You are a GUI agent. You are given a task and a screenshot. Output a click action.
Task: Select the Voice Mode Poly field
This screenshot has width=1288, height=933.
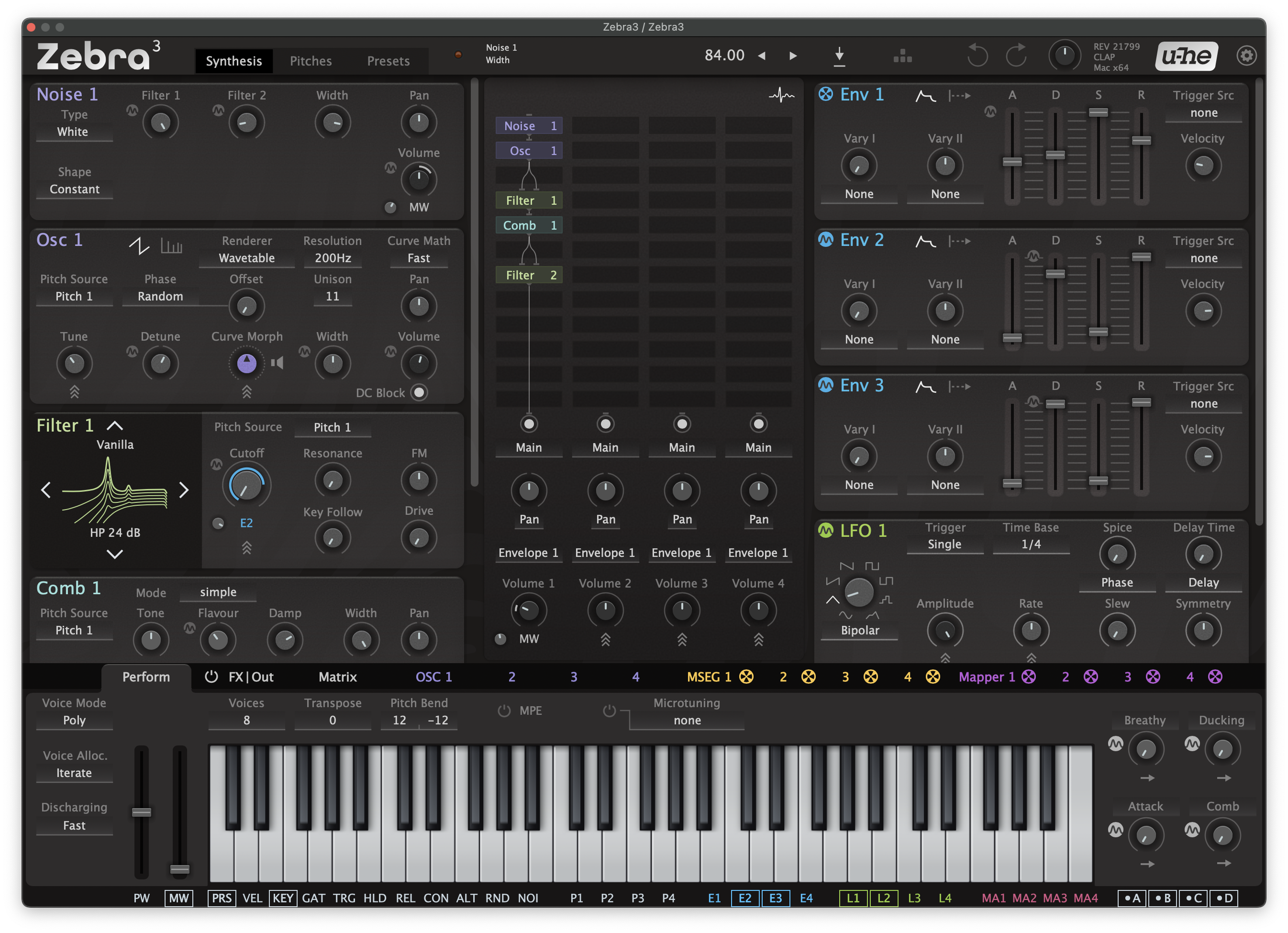[x=74, y=720]
